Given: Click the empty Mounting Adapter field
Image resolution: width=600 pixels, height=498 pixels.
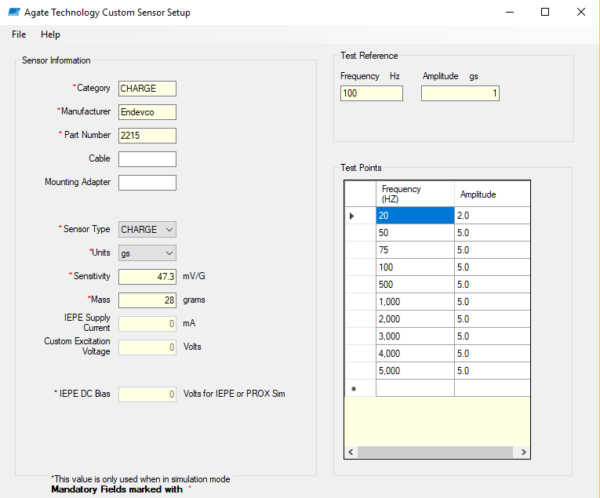Looking at the screenshot, I should (147, 183).
